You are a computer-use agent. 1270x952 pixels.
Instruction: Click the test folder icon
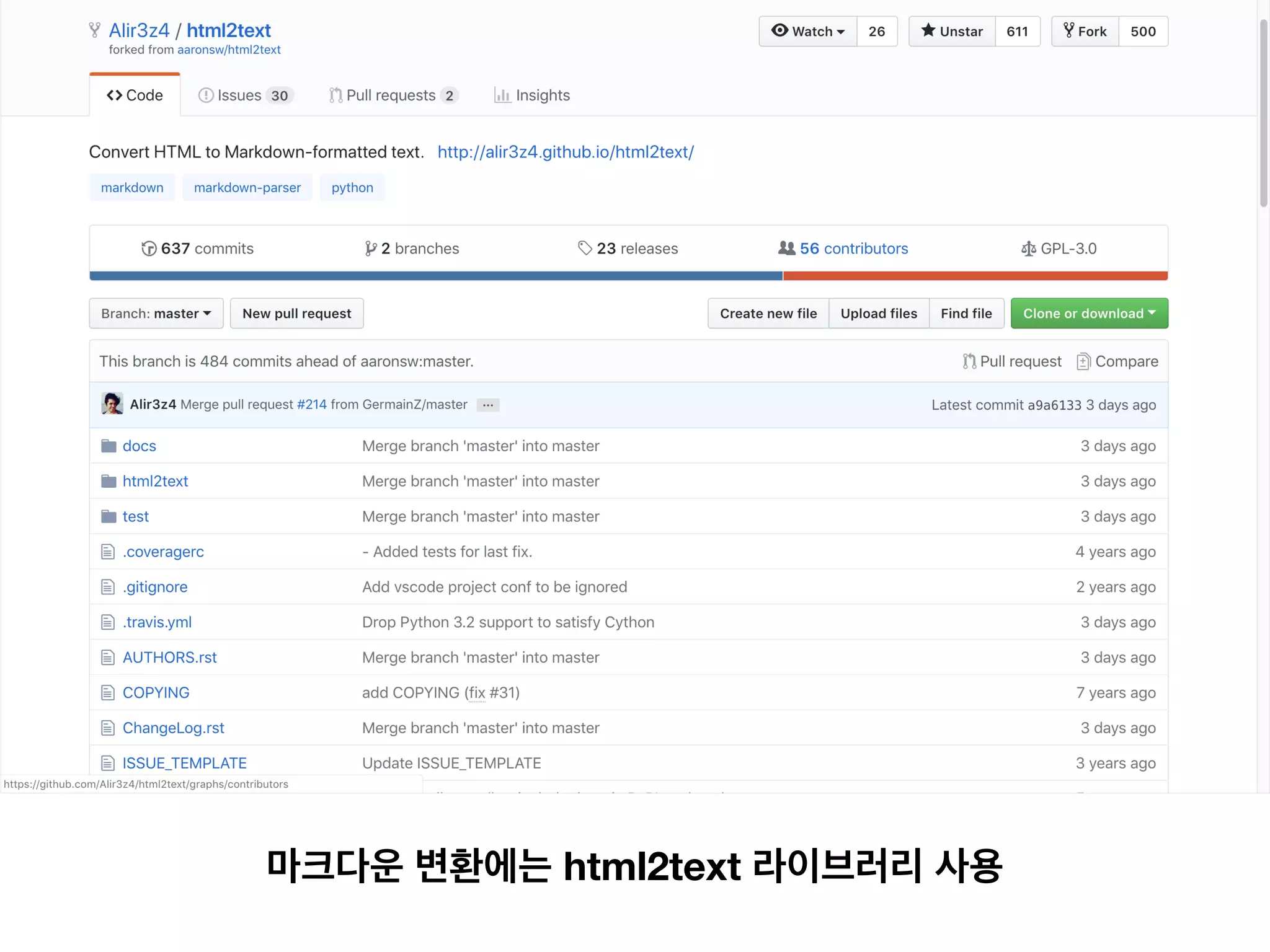[109, 516]
